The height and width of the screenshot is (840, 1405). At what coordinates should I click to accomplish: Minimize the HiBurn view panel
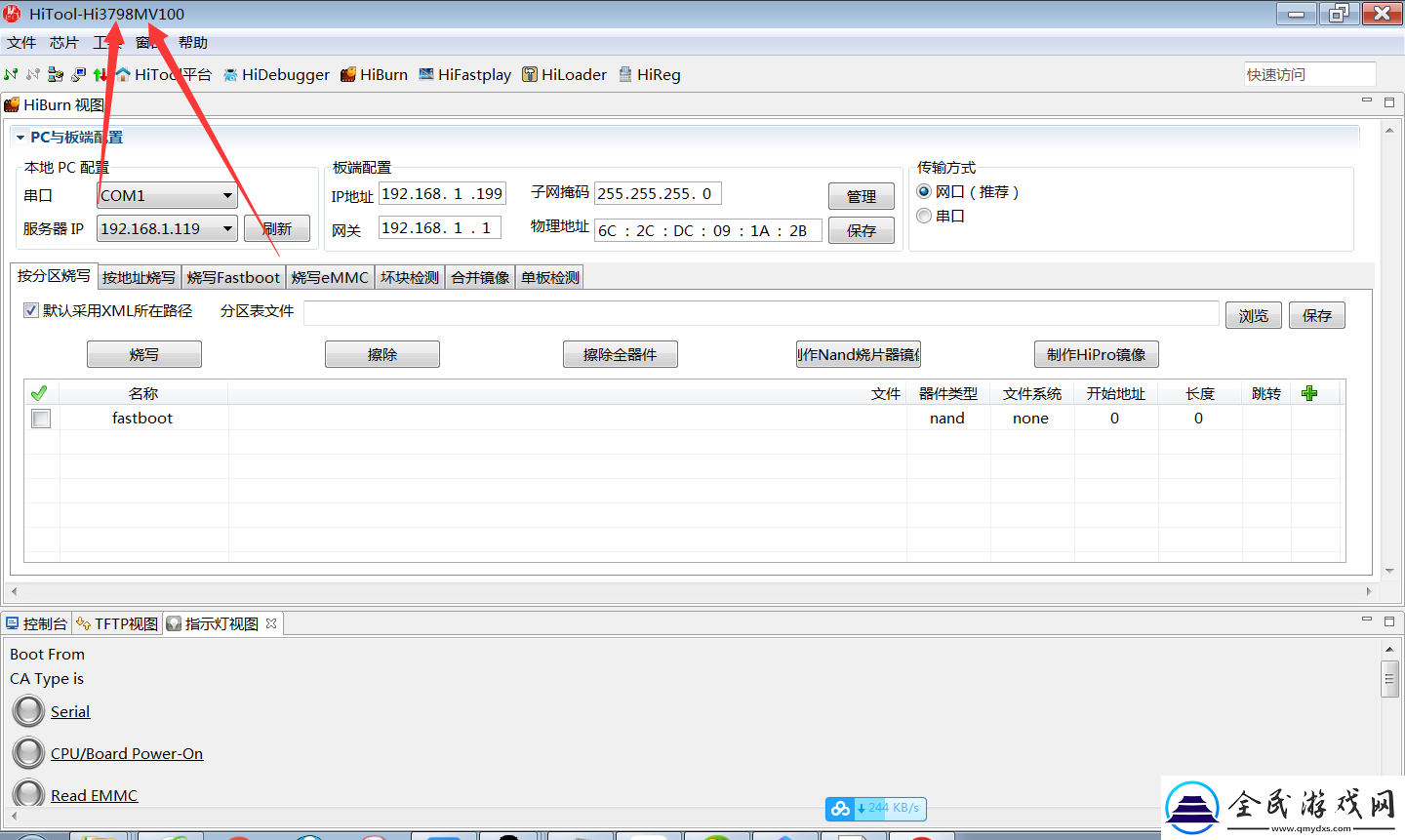(x=1367, y=100)
